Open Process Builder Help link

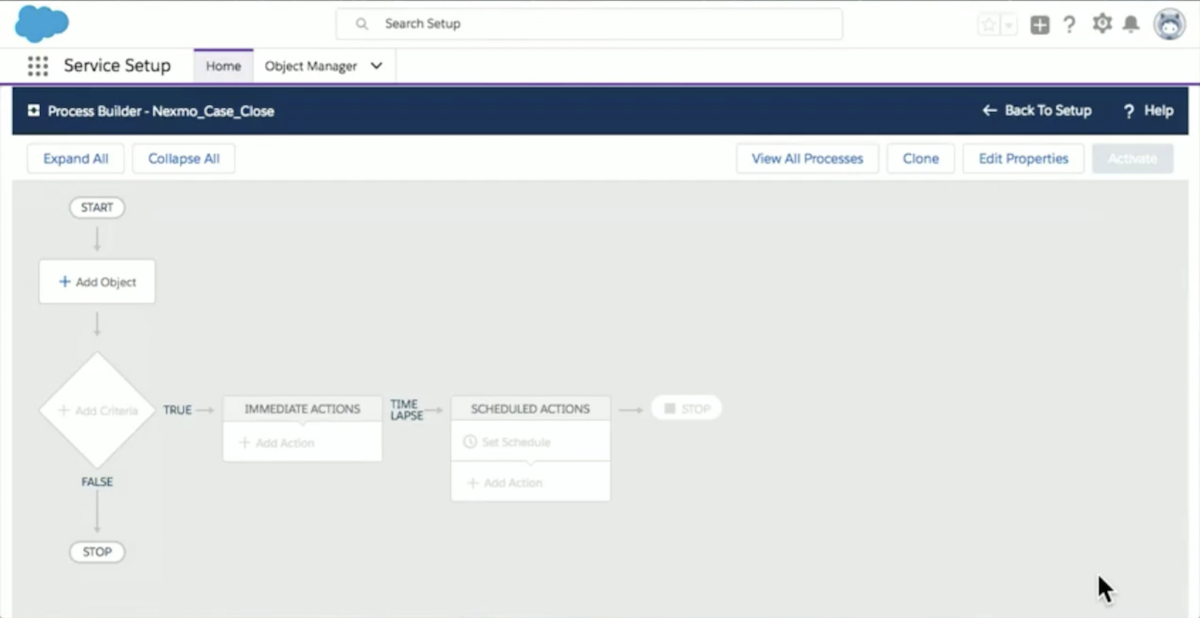point(1148,111)
